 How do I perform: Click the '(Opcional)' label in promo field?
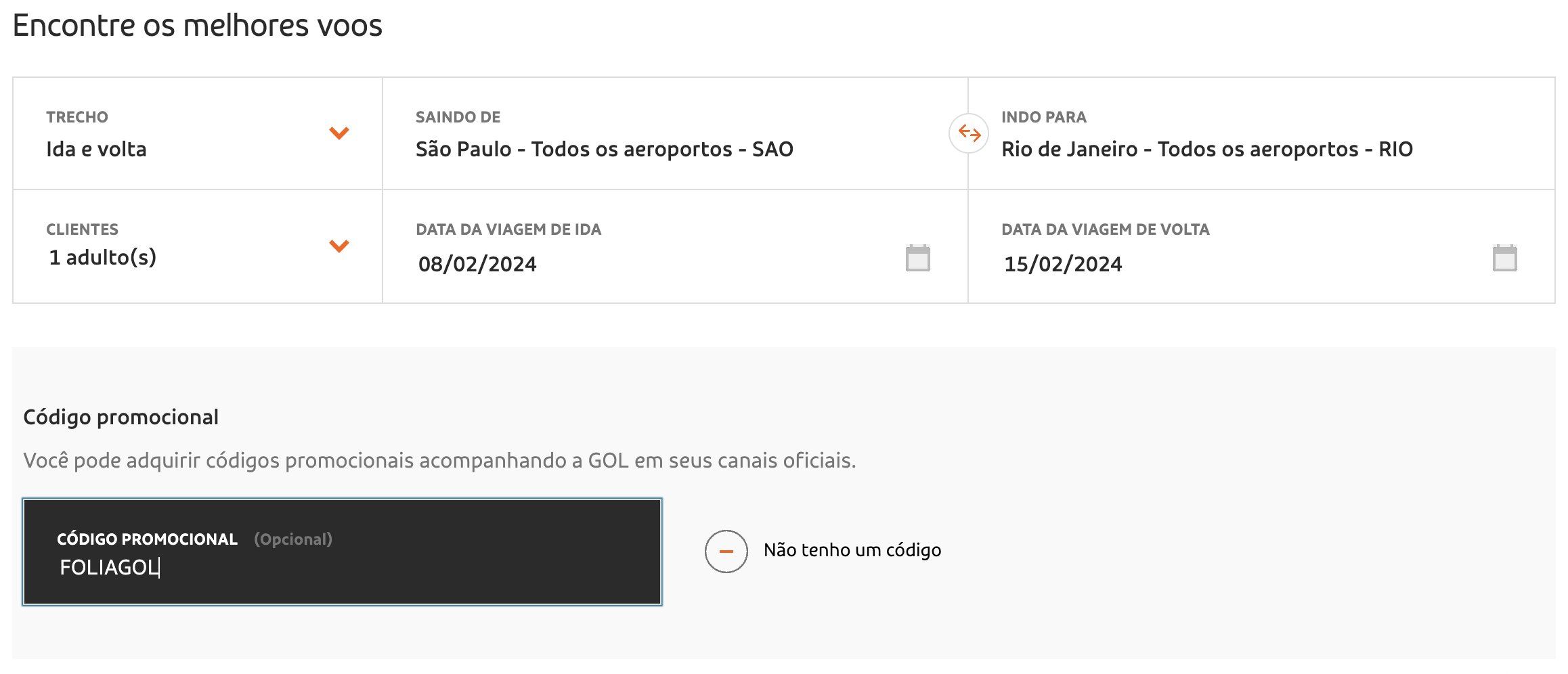pos(293,539)
